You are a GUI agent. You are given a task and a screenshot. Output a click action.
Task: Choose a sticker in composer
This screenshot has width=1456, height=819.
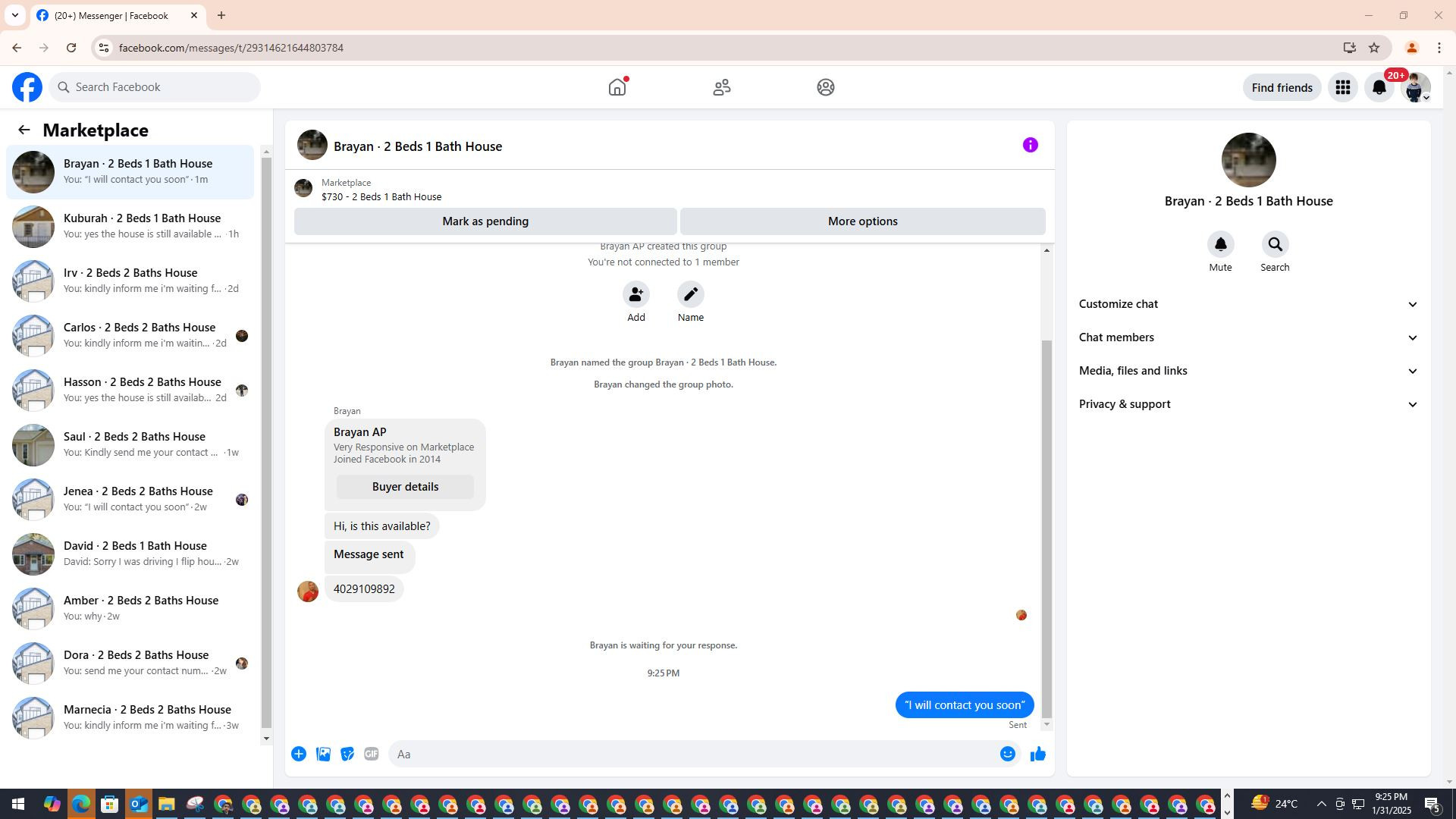tap(347, 754)
